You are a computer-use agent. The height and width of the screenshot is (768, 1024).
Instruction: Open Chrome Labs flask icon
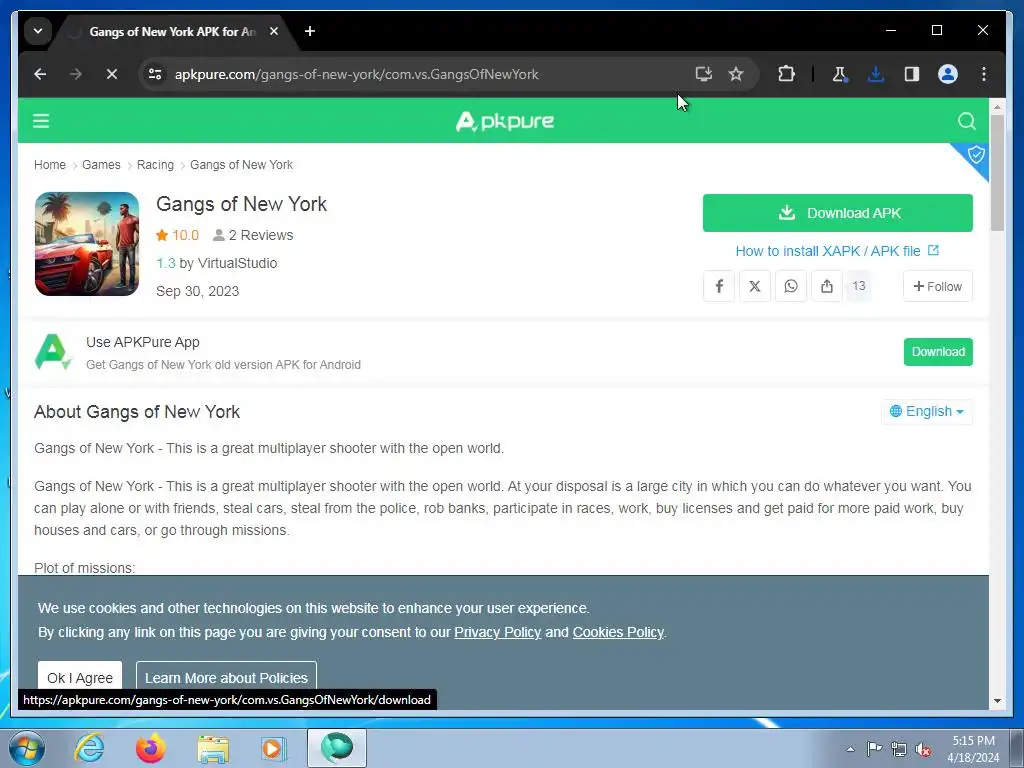point(840,74)
